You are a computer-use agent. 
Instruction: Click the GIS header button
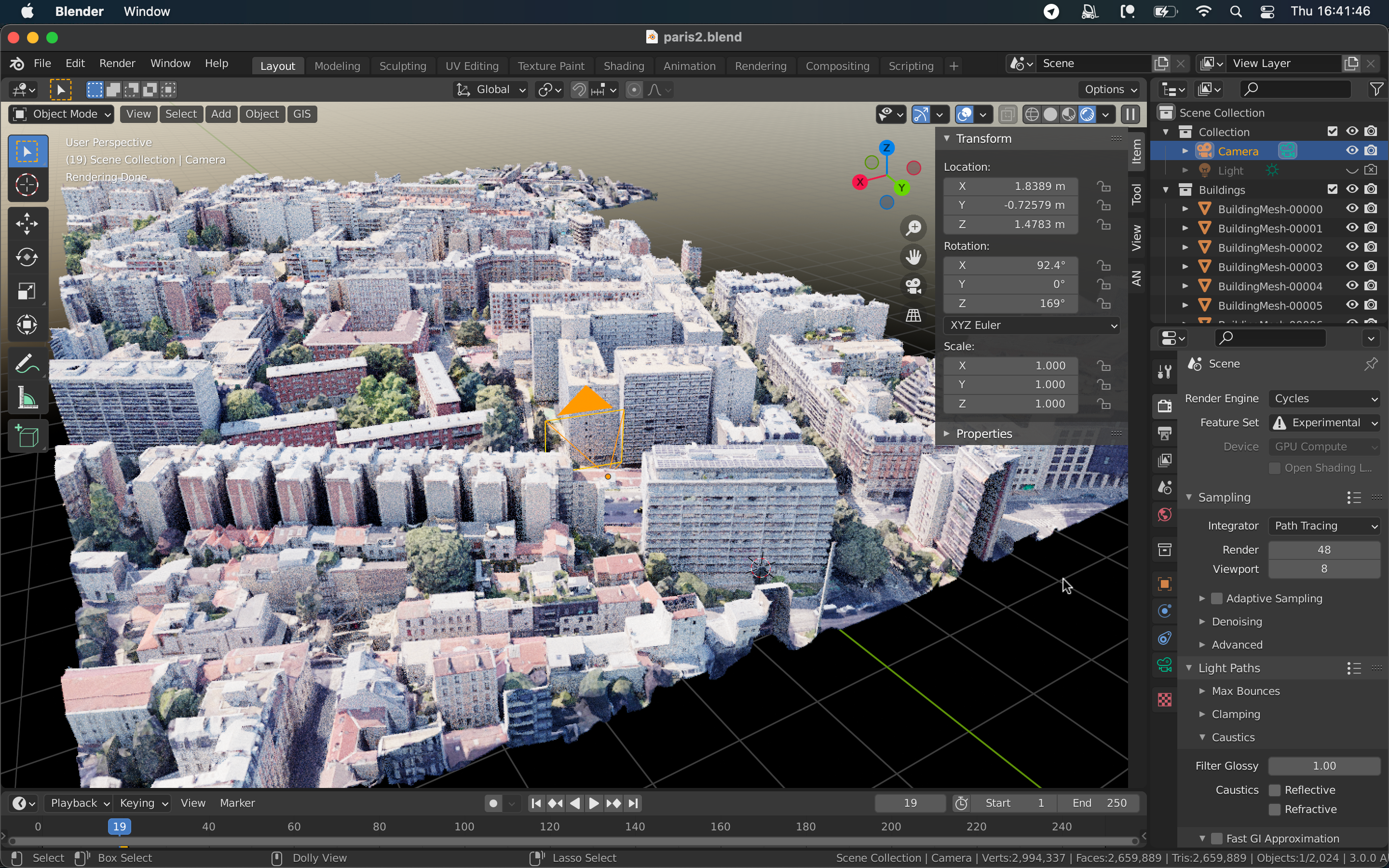click(x=302, y=114)
